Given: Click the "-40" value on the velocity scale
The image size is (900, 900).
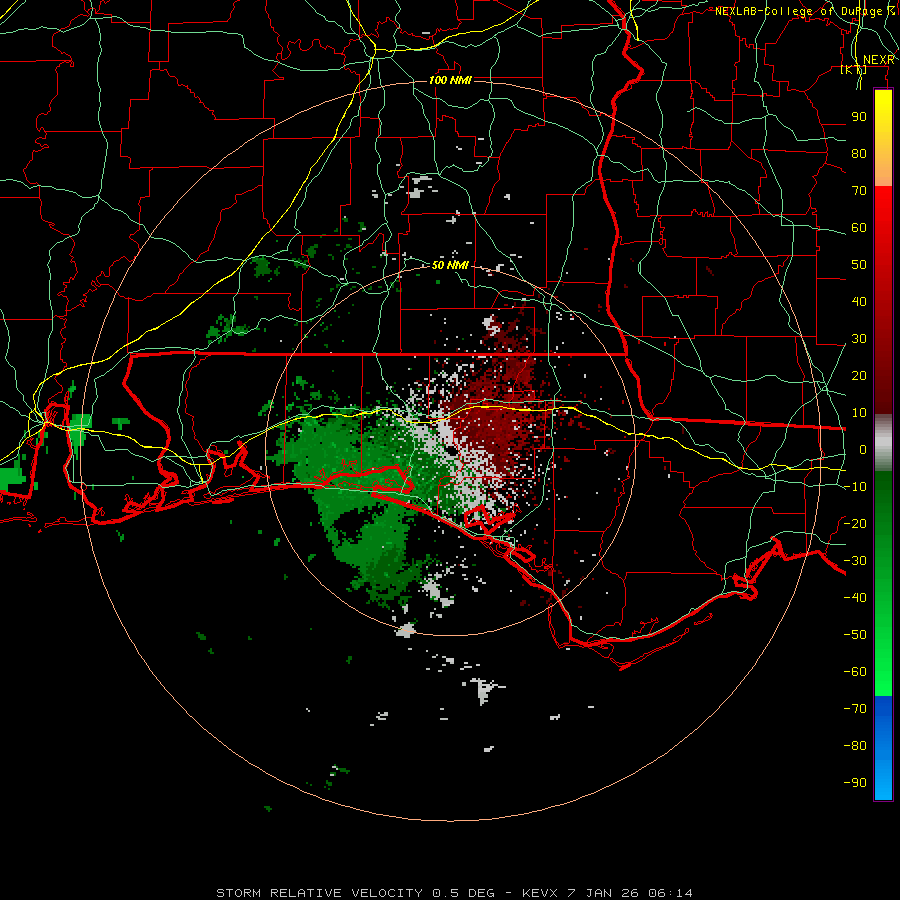Looking at the screenshot, I should [x=855, y=598].
